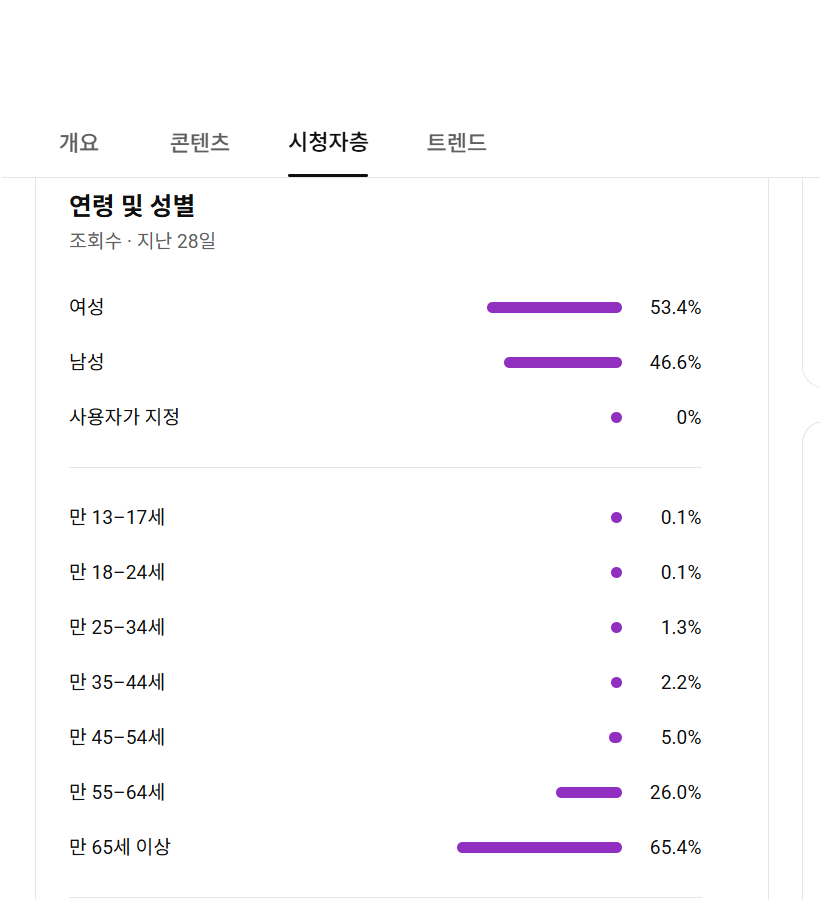
Task: Click the 여성 53.4% purple bar
Action: [x=554, y=308]
